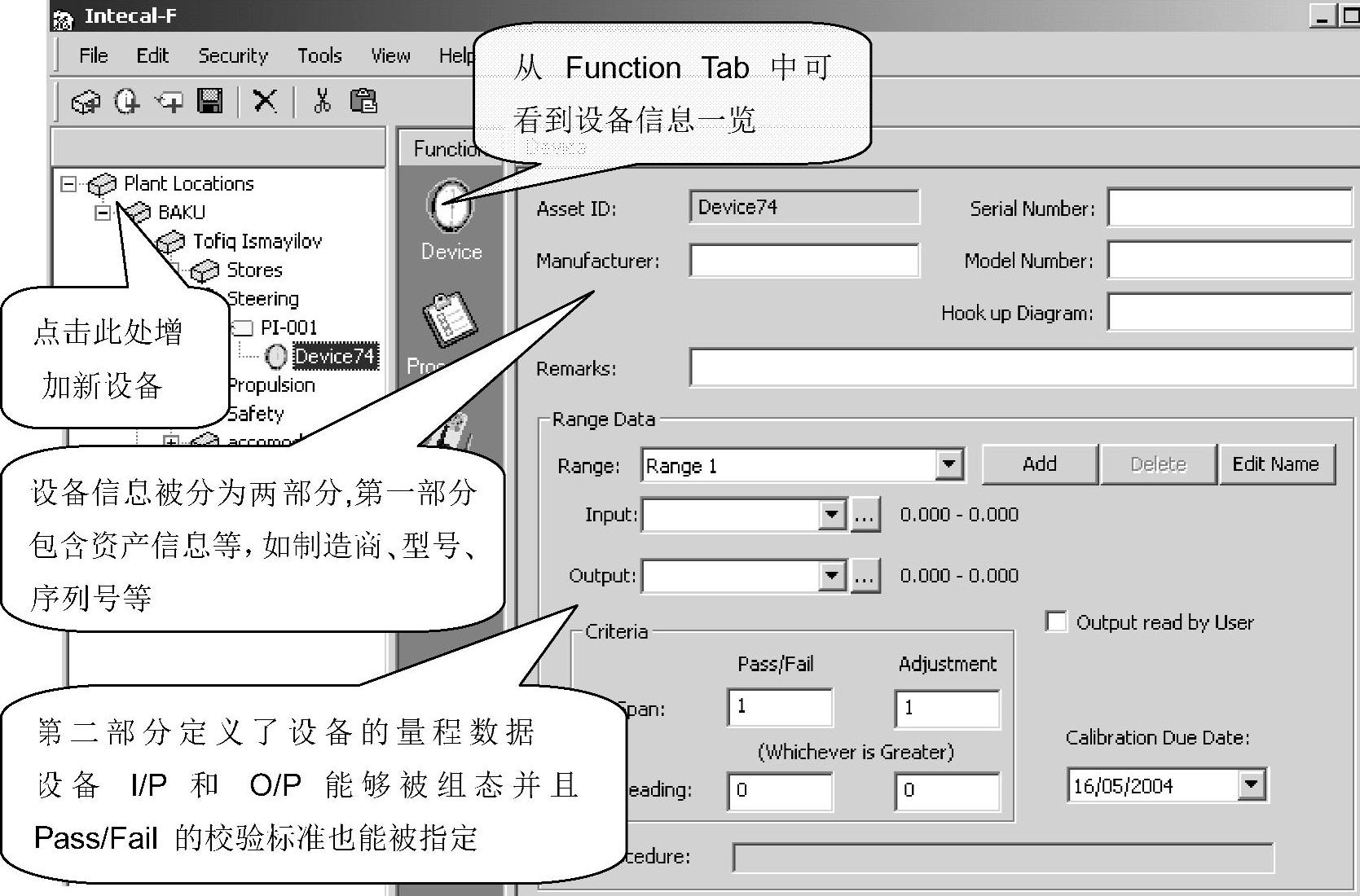Open the Help menu
The width and height of the screenshot is (1360, 896).
(x=456, y=55)
